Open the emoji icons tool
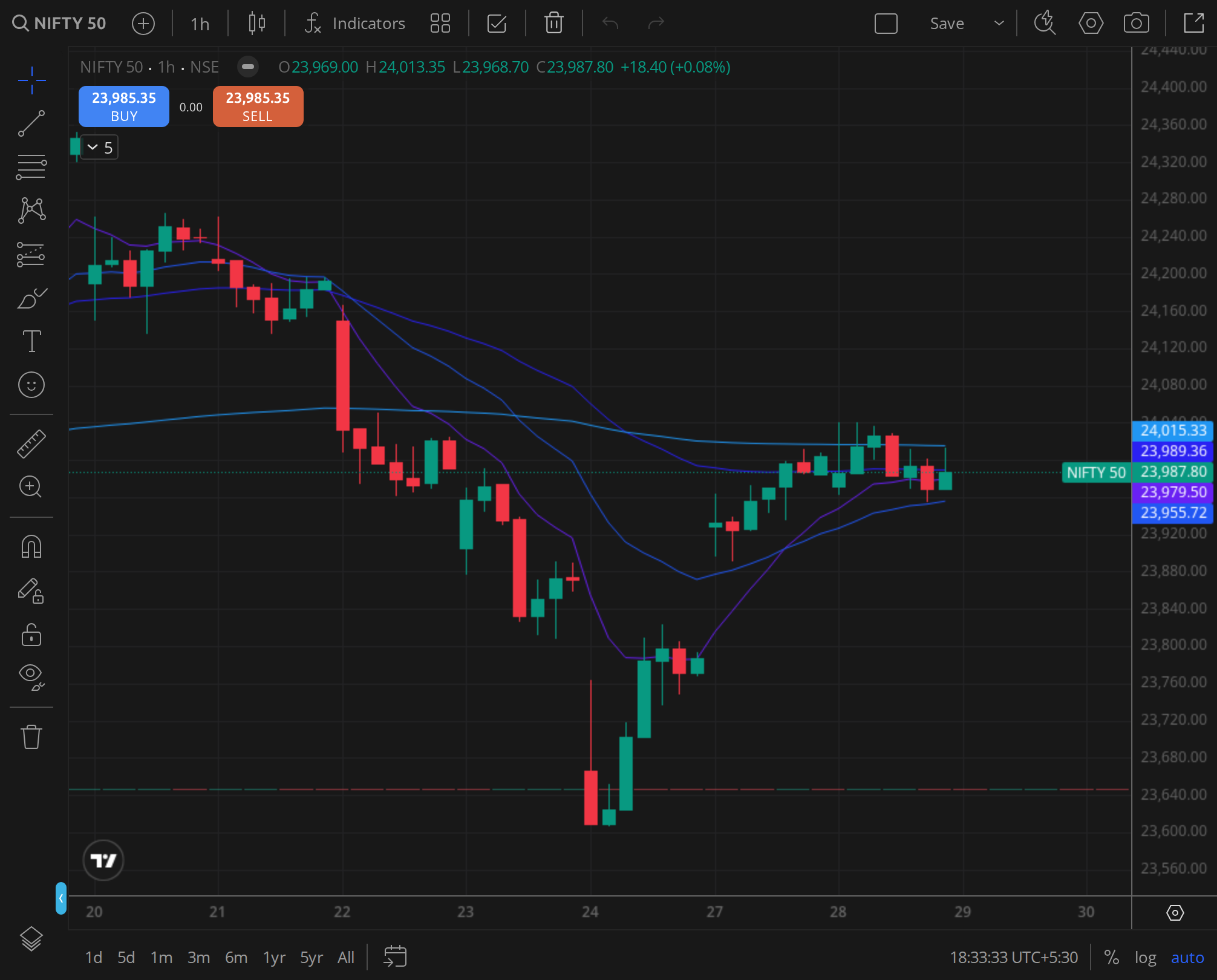 point(31,385)
